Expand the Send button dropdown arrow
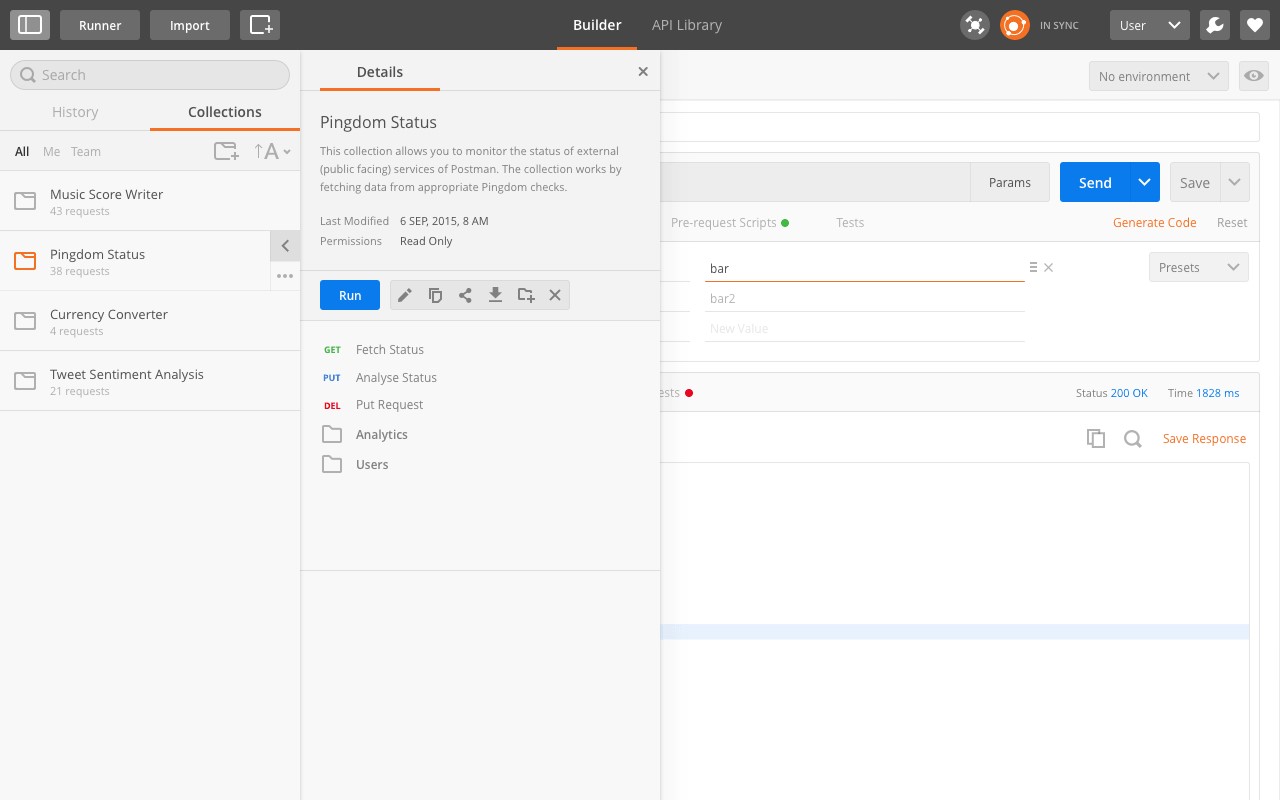 click(1145, 182)
